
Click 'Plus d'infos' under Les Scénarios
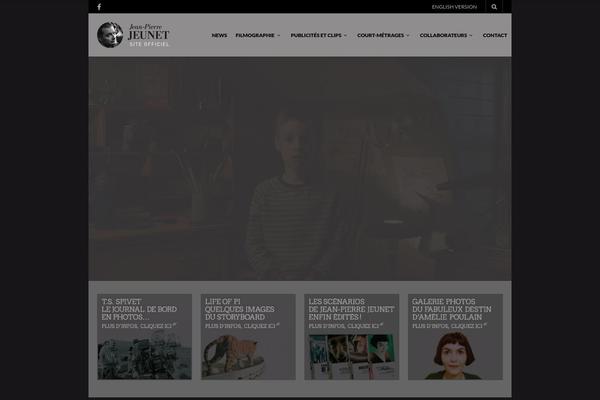tap(346, 326)
